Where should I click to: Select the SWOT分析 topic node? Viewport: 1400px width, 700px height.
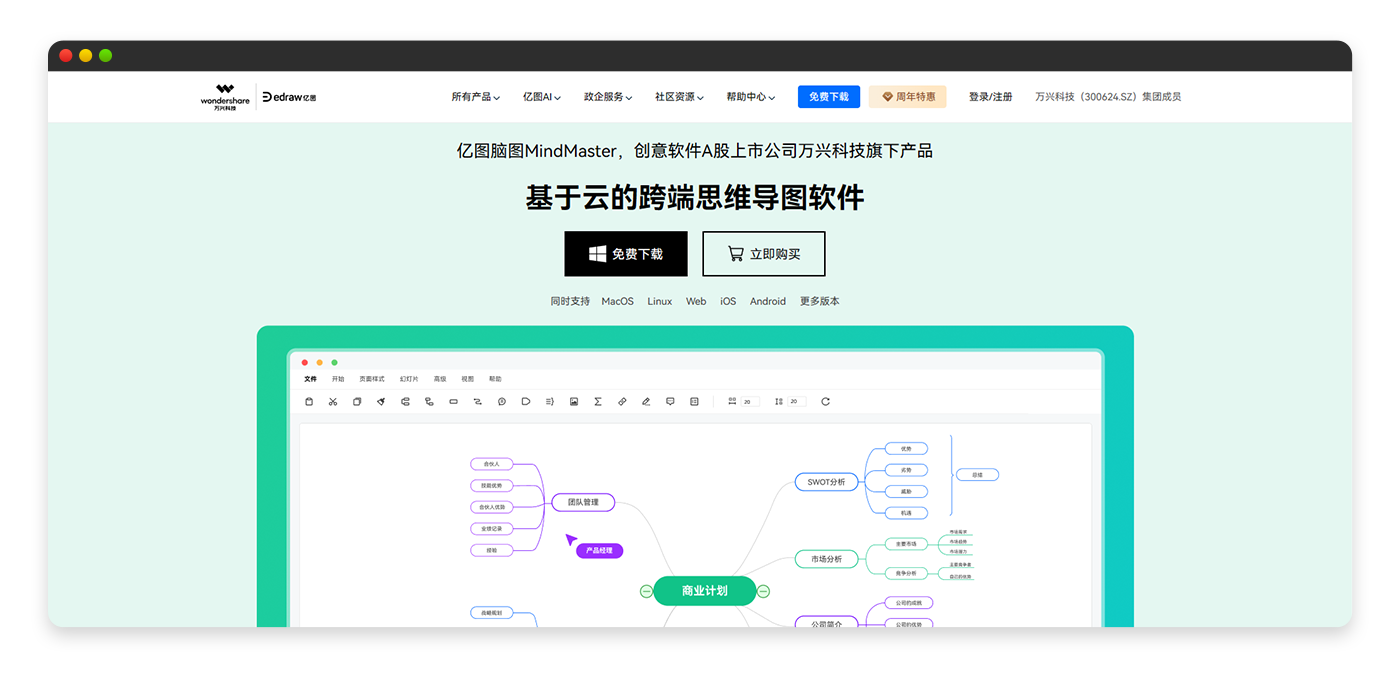[x=826, y=482]
